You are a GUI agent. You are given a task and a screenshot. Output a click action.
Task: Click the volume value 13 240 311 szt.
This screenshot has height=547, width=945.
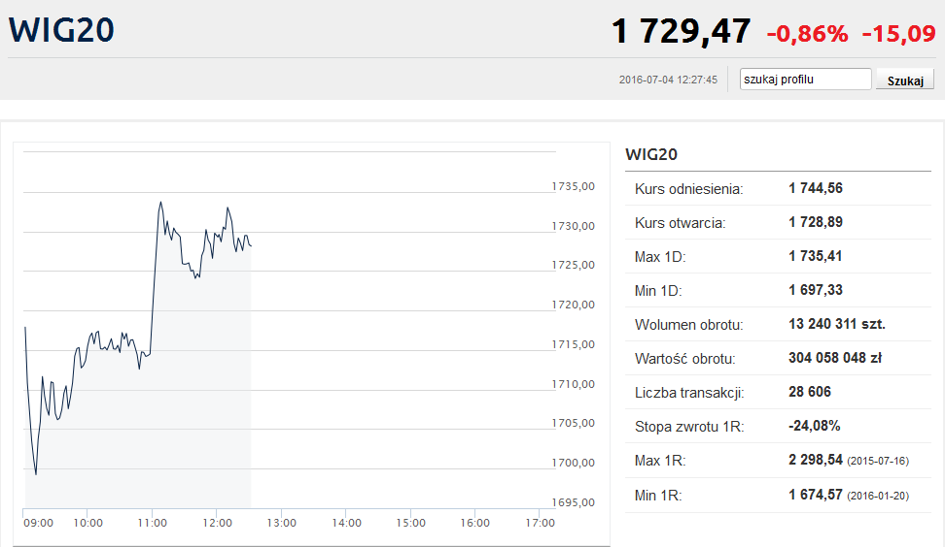[837, 324]
